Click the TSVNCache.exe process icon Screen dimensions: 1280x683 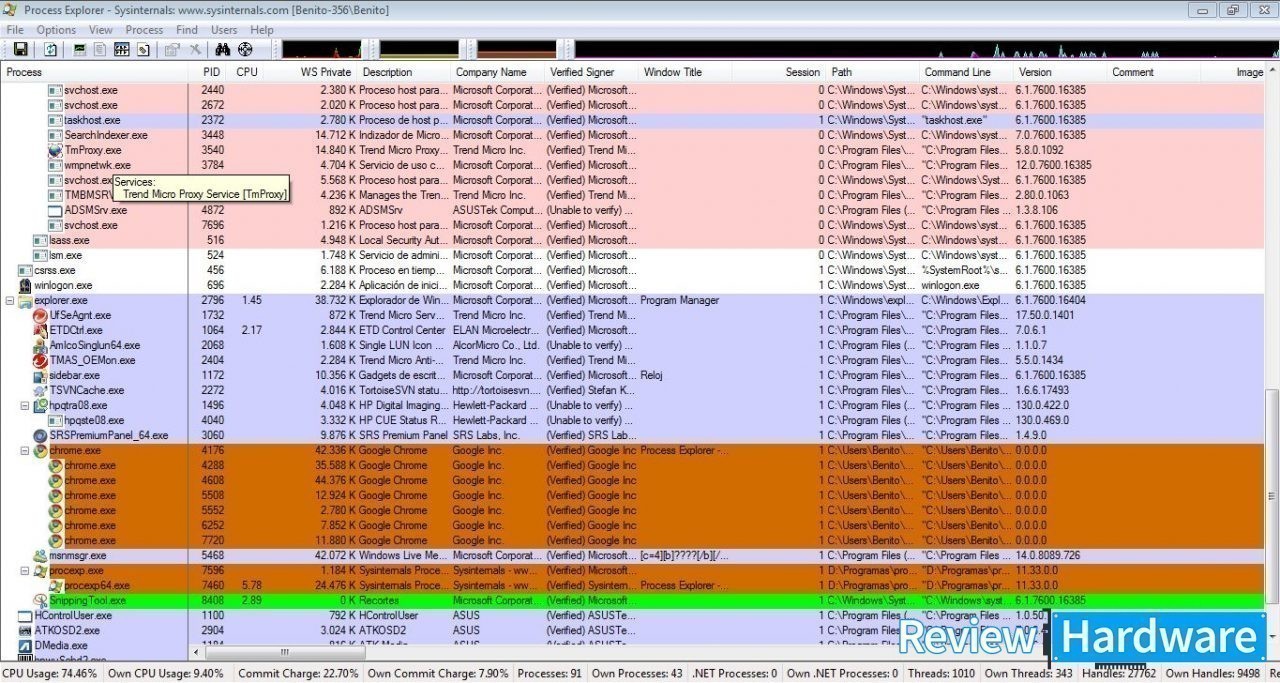click(41, 390)
